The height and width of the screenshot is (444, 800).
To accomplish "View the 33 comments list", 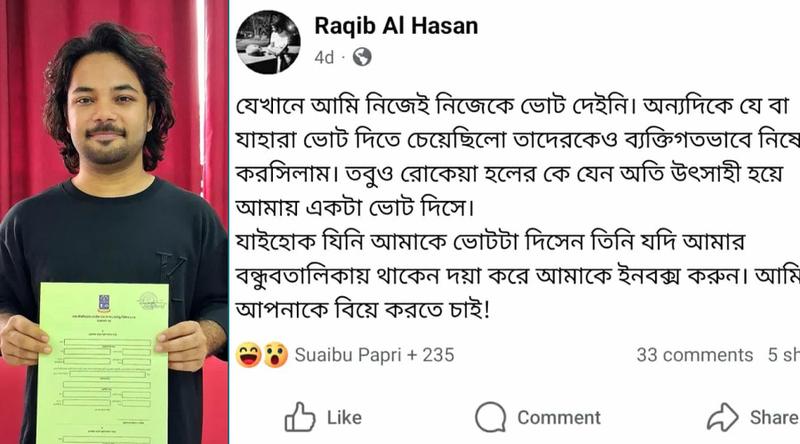I will tap(694, 355).
